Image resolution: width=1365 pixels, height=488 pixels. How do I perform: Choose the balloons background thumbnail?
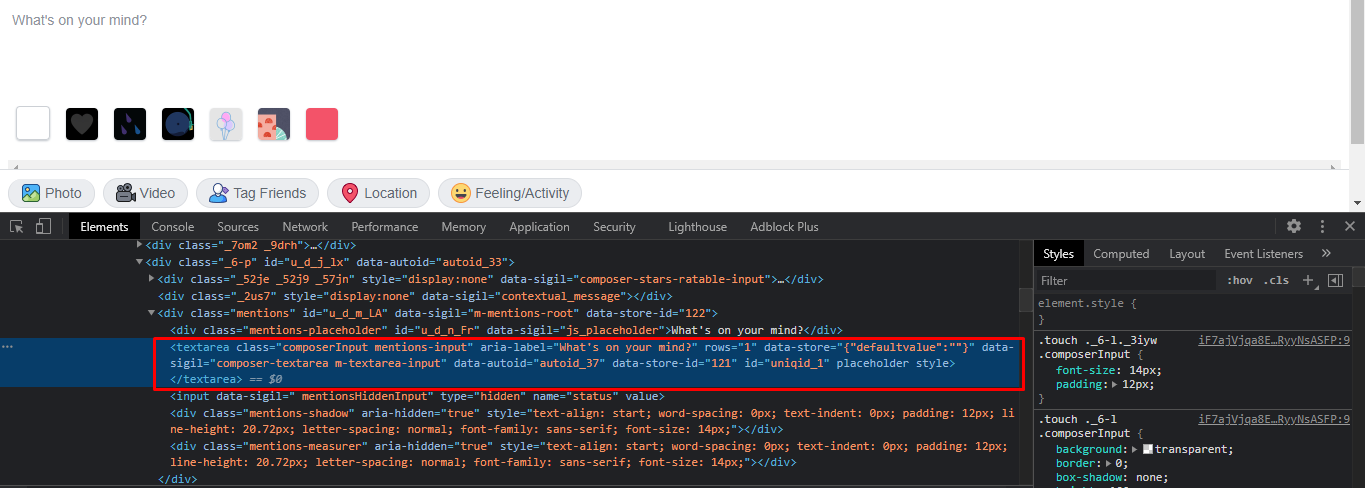coord(226,124)
